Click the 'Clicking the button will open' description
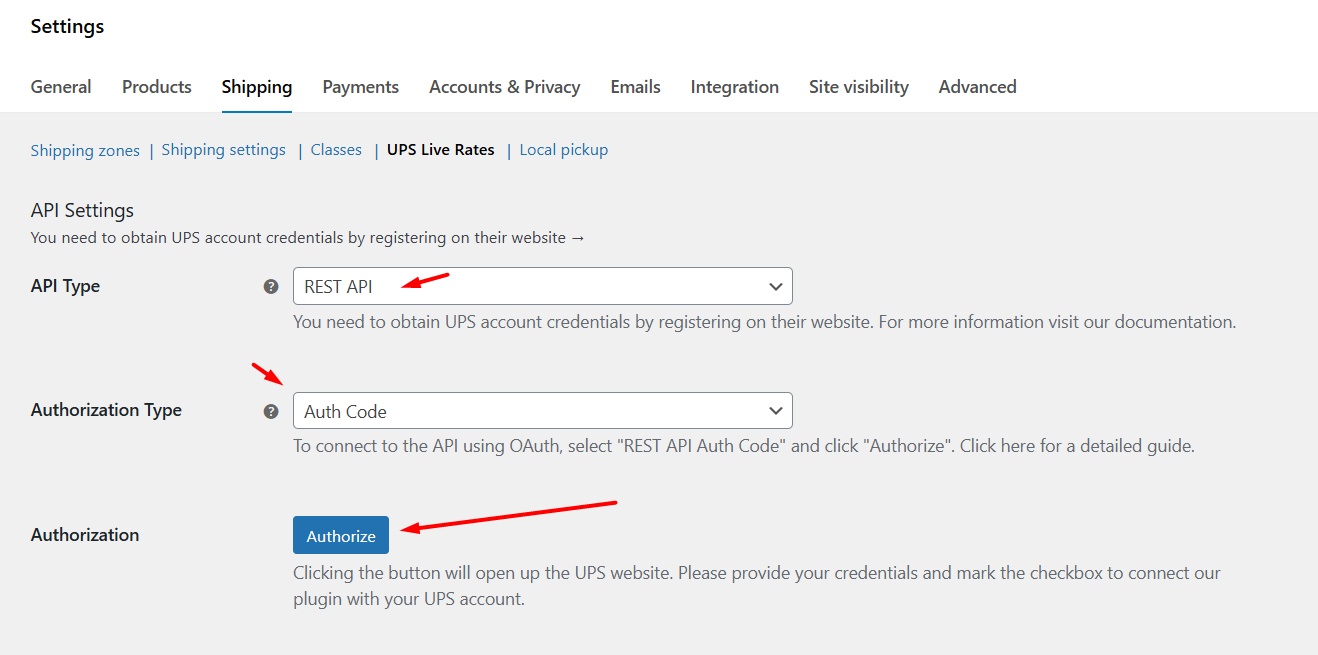 pos(757,586)
